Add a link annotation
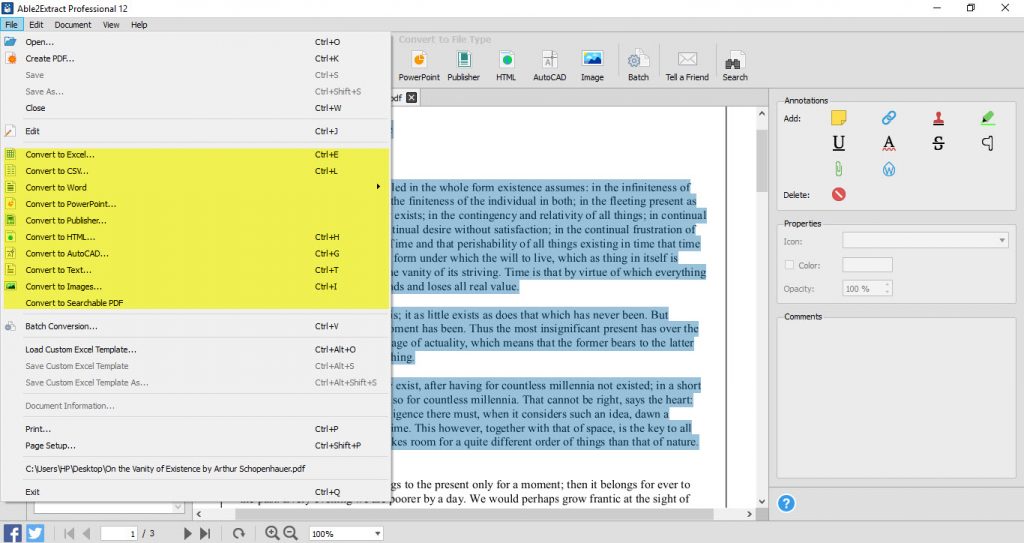 coord(889,118)
